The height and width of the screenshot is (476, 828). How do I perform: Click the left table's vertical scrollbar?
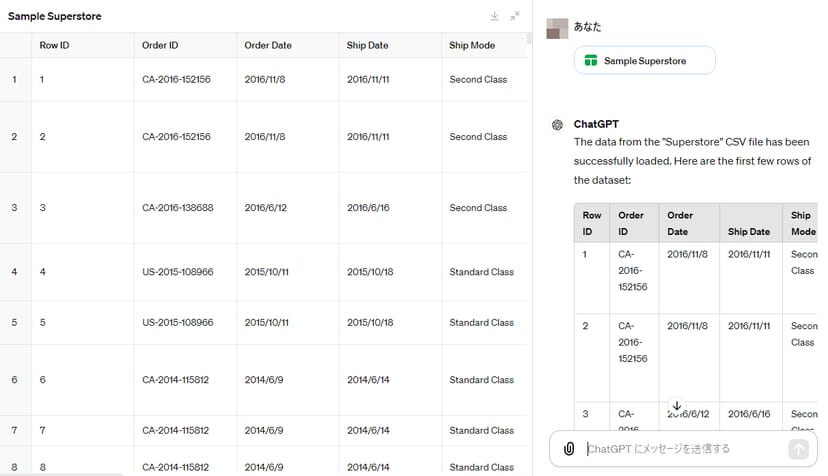(529, 40)
